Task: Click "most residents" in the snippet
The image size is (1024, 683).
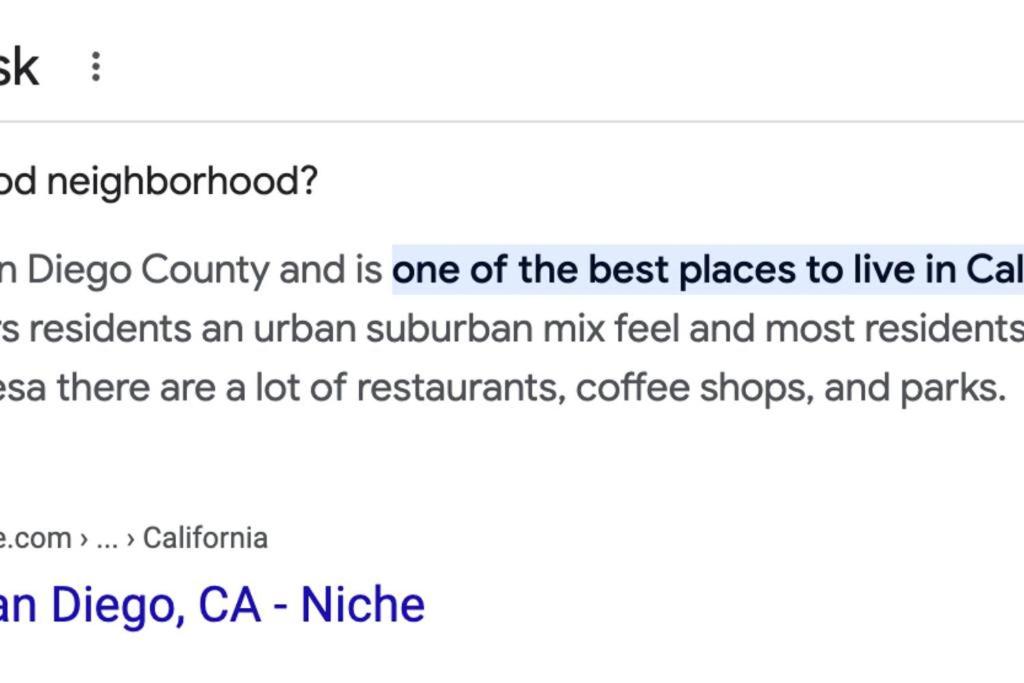Action: point(894,328)
